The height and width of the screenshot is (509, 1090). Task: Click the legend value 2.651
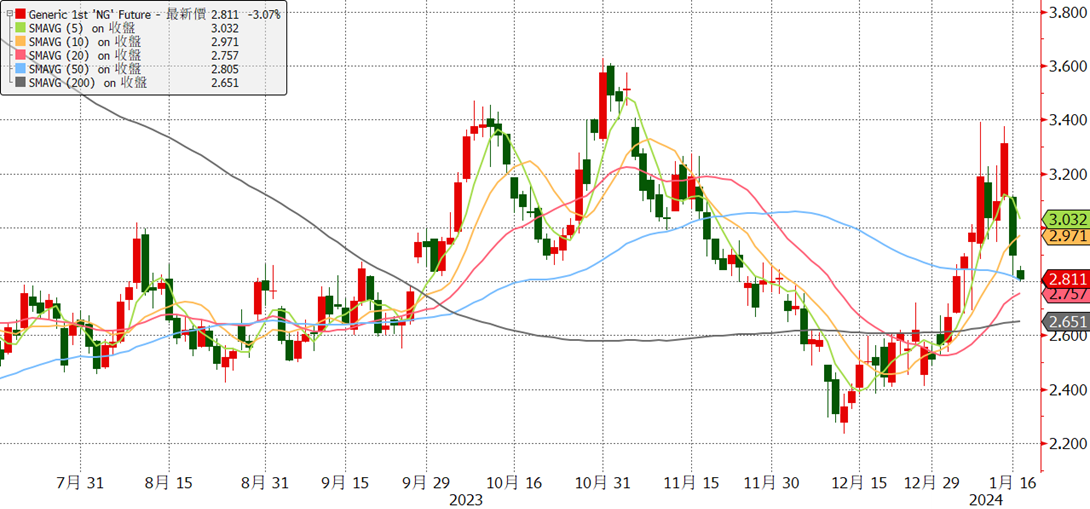point(225,83)
